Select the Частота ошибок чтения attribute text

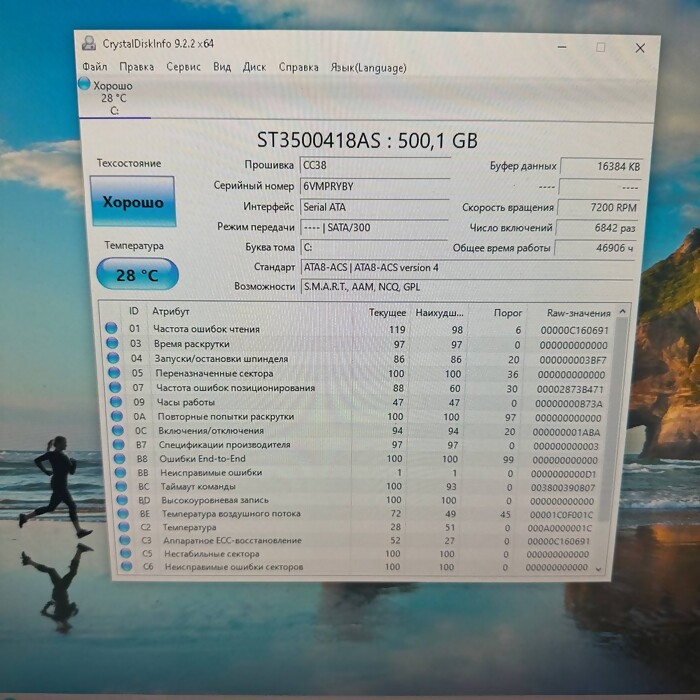[206, 329]
